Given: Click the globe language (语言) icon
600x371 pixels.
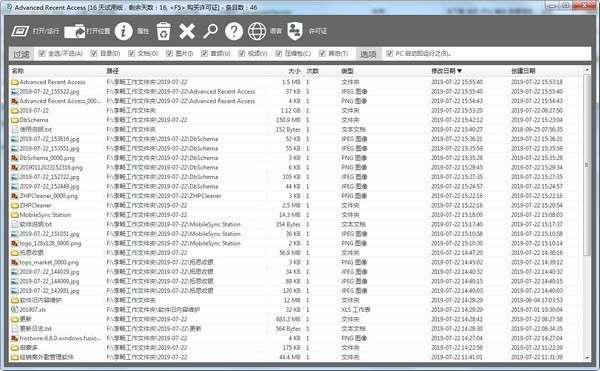Looking at the screenshot, I should click(x=257, y=31).
